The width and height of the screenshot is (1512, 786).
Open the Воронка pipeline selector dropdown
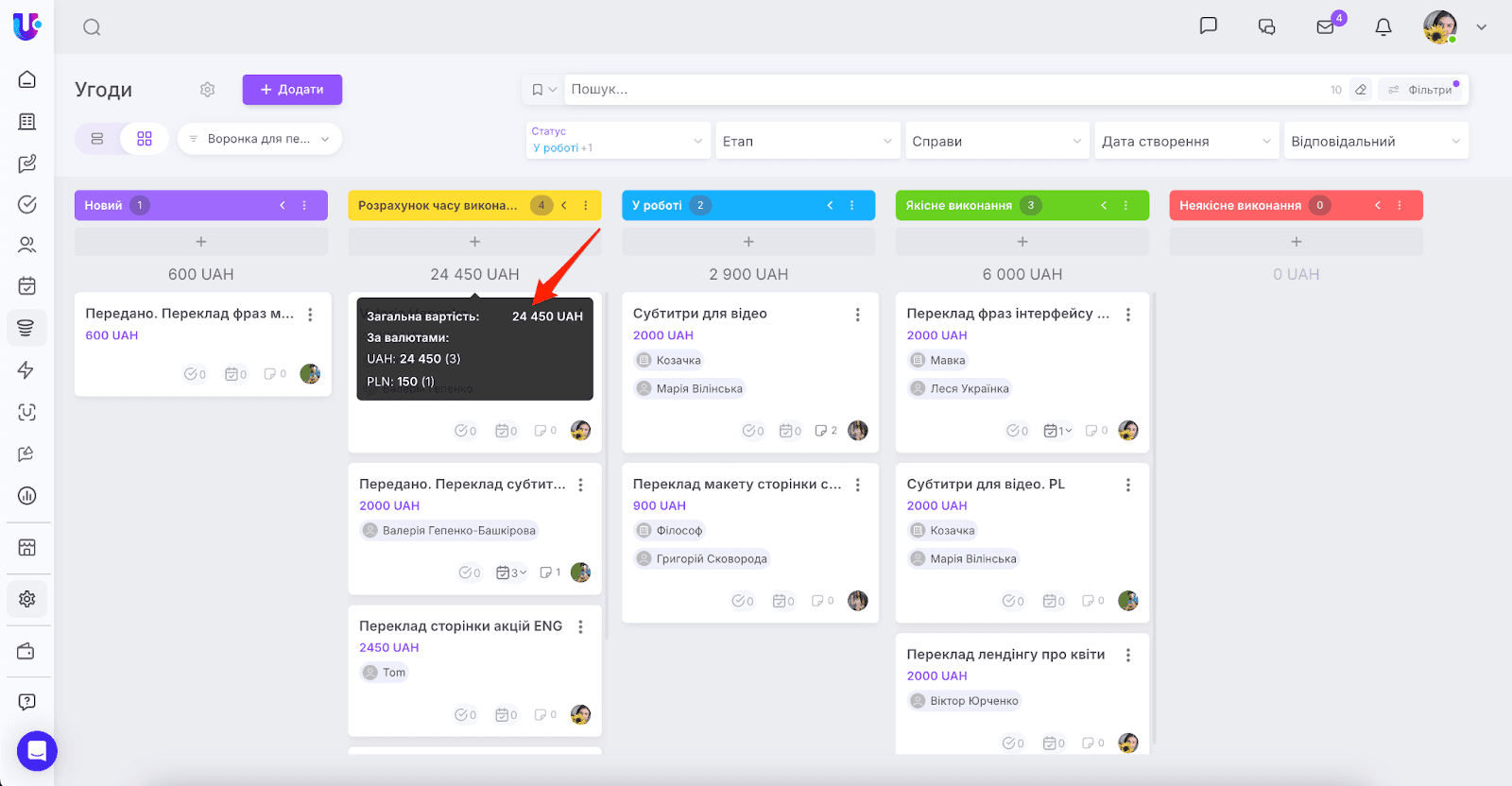pos(260,139)
